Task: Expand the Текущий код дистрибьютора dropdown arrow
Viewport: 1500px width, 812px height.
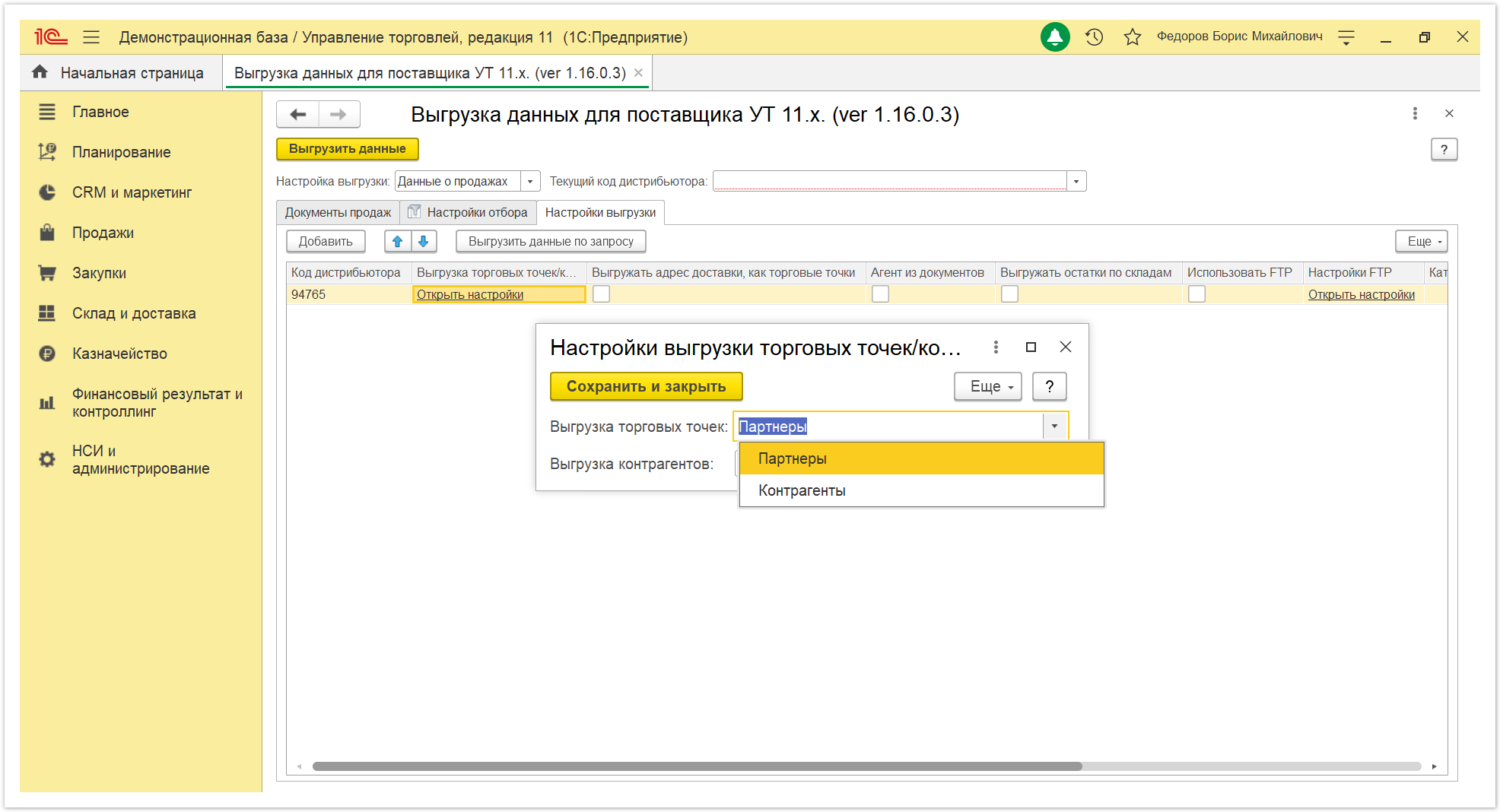Action: click(x=1076, y=181)
